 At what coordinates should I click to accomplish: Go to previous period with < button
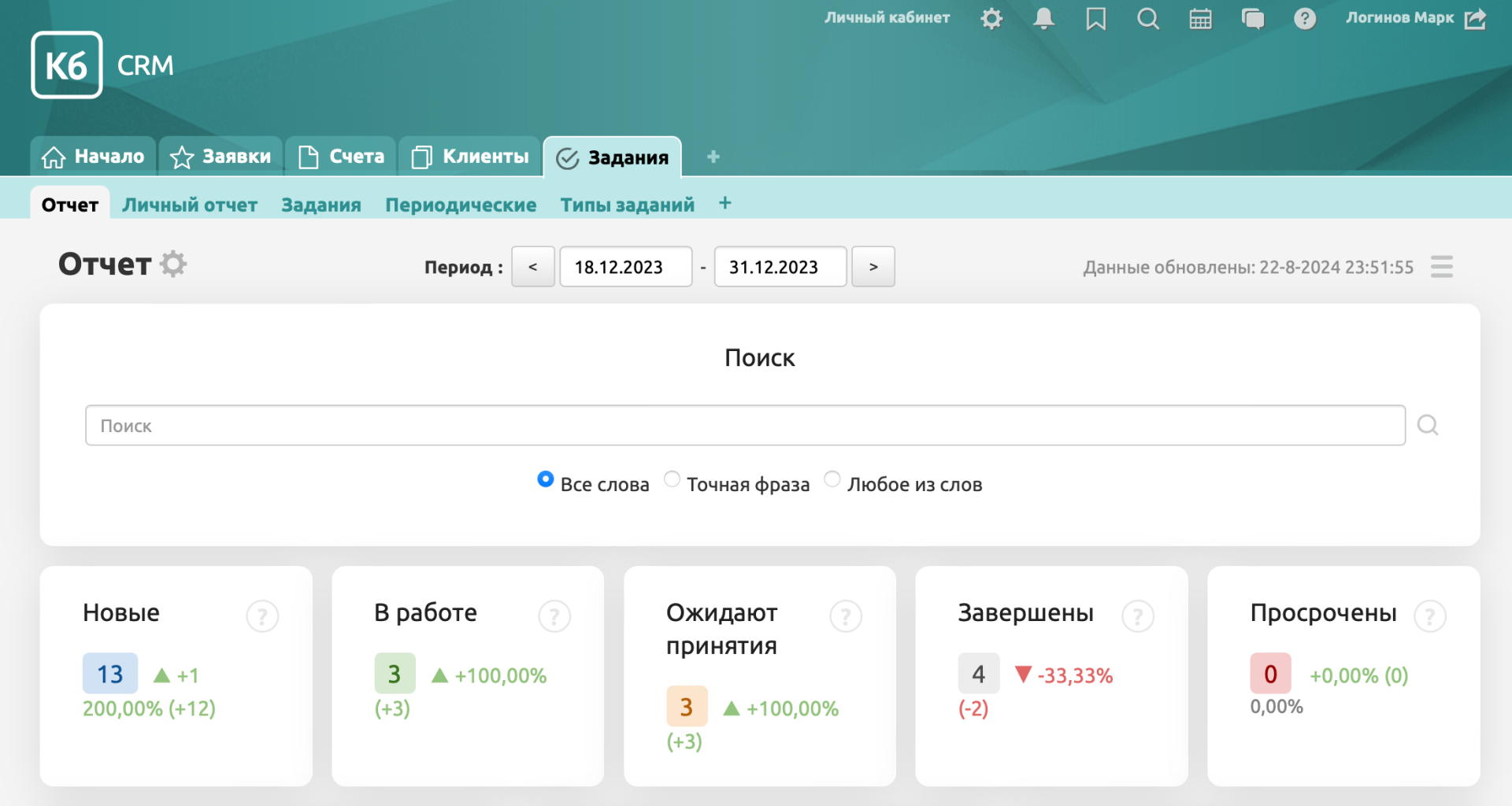pos(533,267)
